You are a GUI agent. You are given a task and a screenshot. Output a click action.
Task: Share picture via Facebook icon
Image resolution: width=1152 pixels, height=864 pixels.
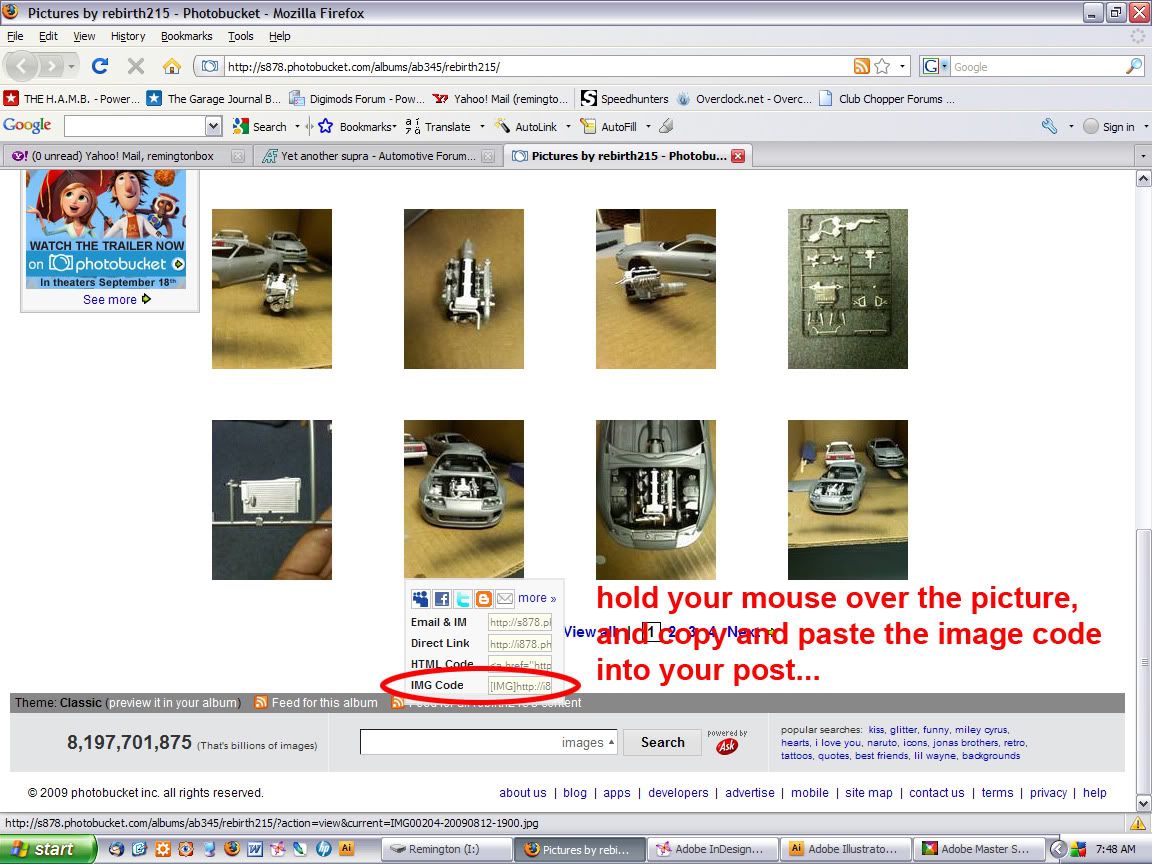click(441, 599)
